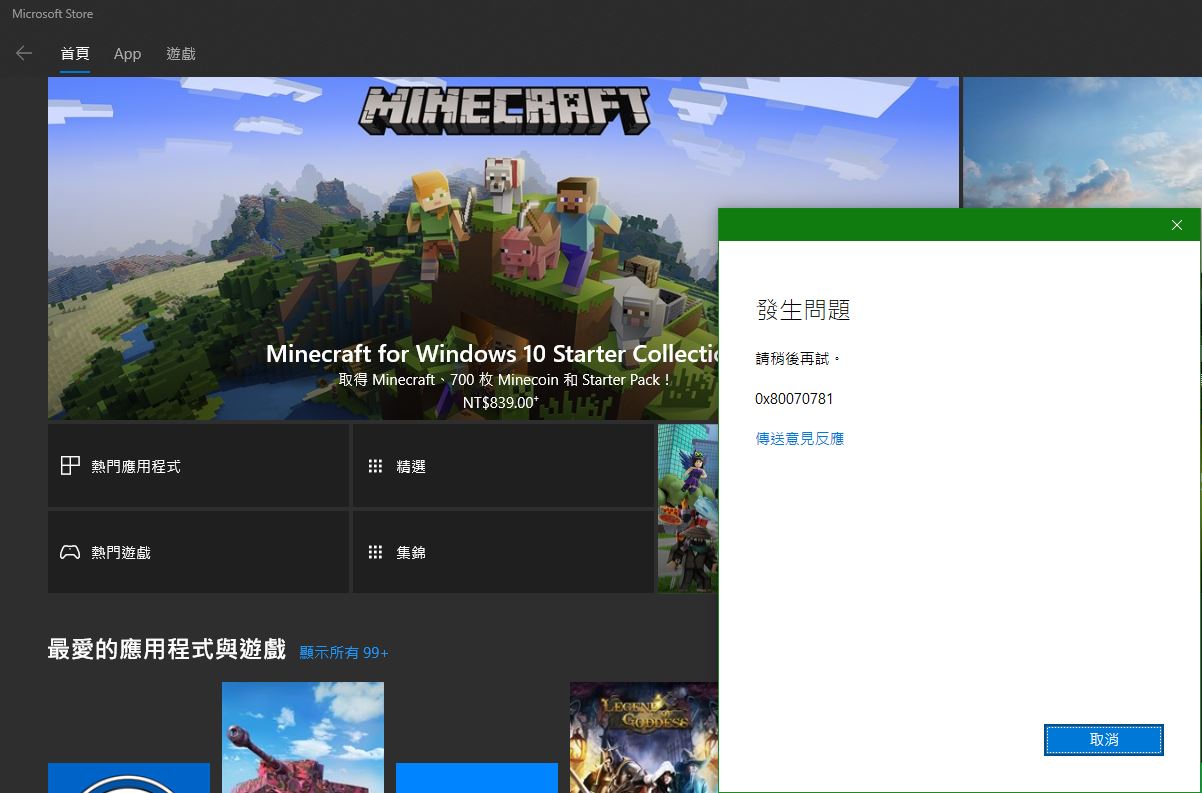1202x793 pixels.
Task: Click the 發生問題 heading
Action: point(803,310)
